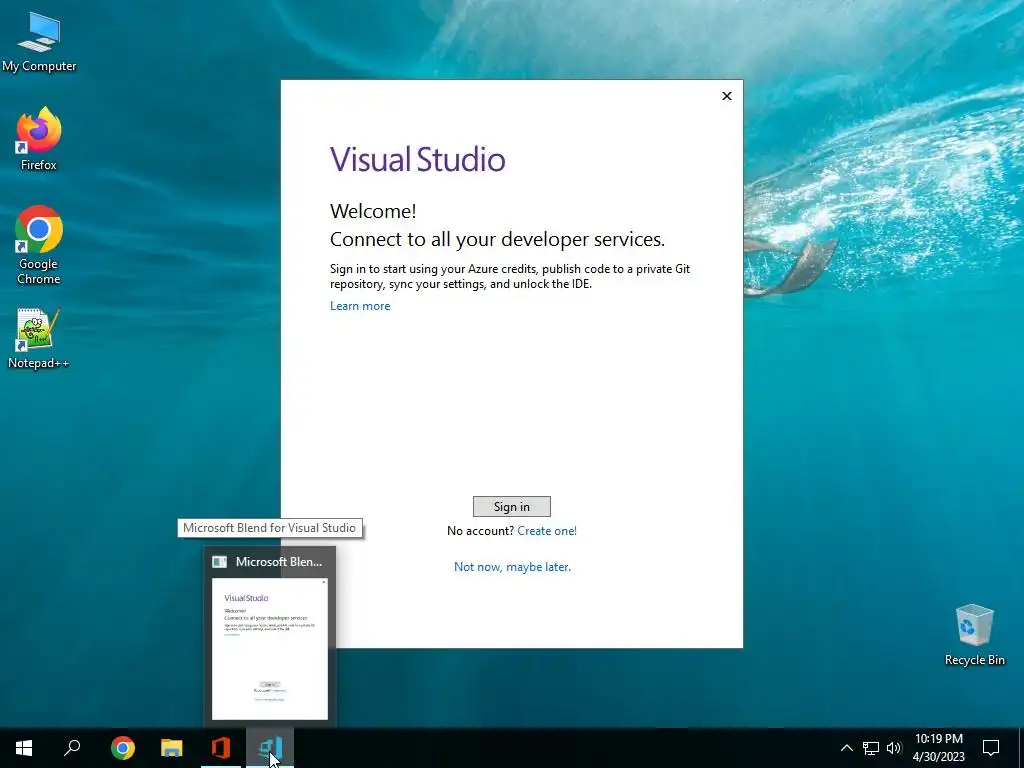Click the Blend for Visual Studio taskbar icon

[x=270, y=748]
